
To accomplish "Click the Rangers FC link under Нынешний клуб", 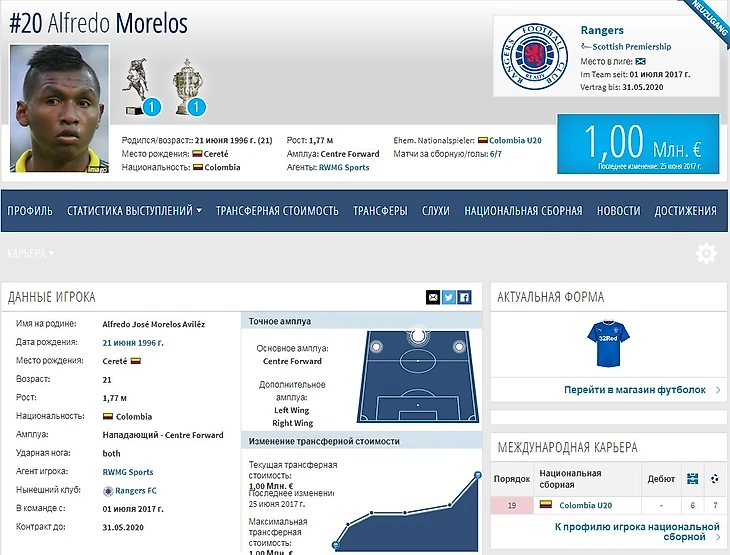I will click(136, 491).
